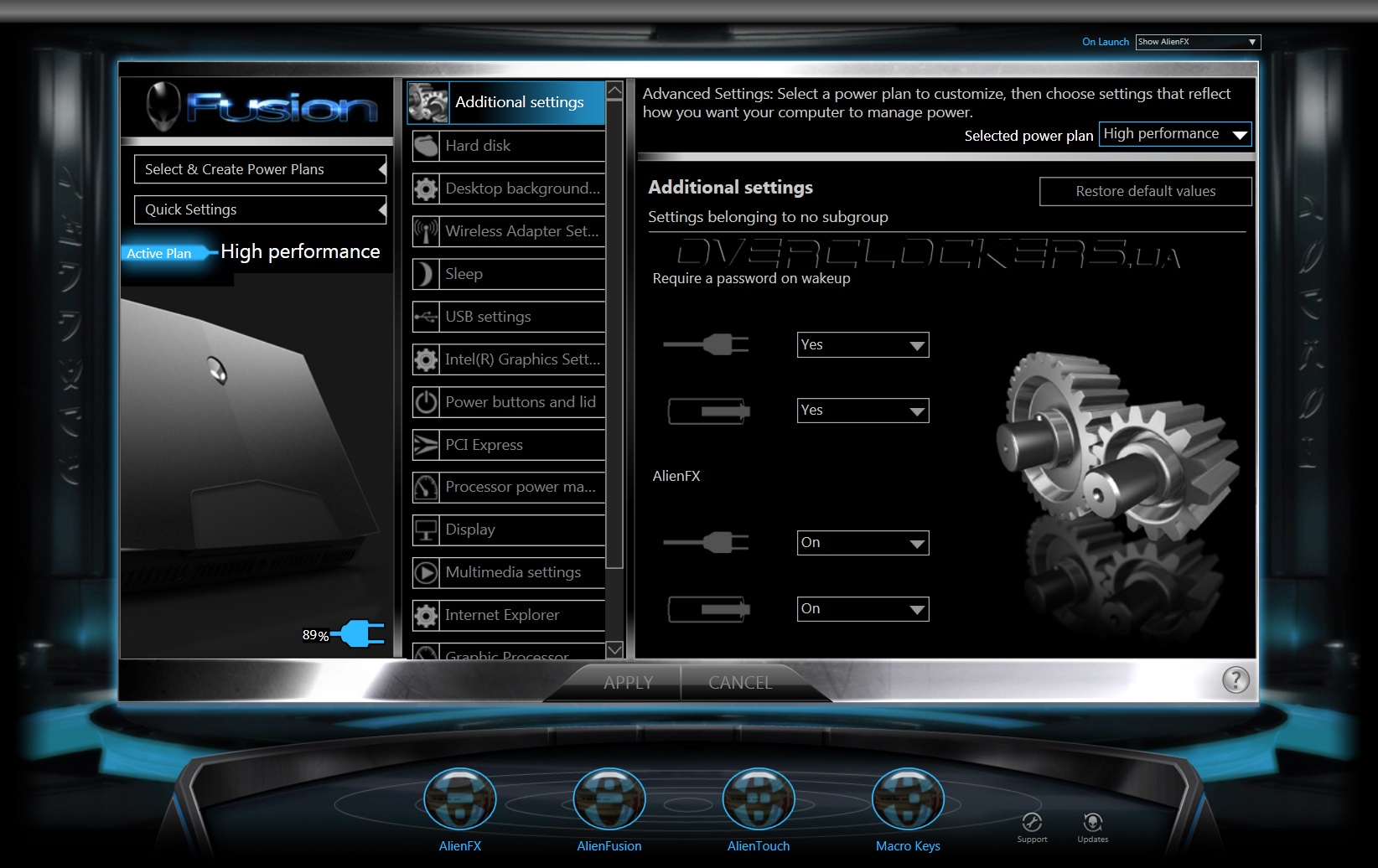Click the CANCEL button
The height and width of the screenshot is (868, 1378).
(x=741, y=683)
